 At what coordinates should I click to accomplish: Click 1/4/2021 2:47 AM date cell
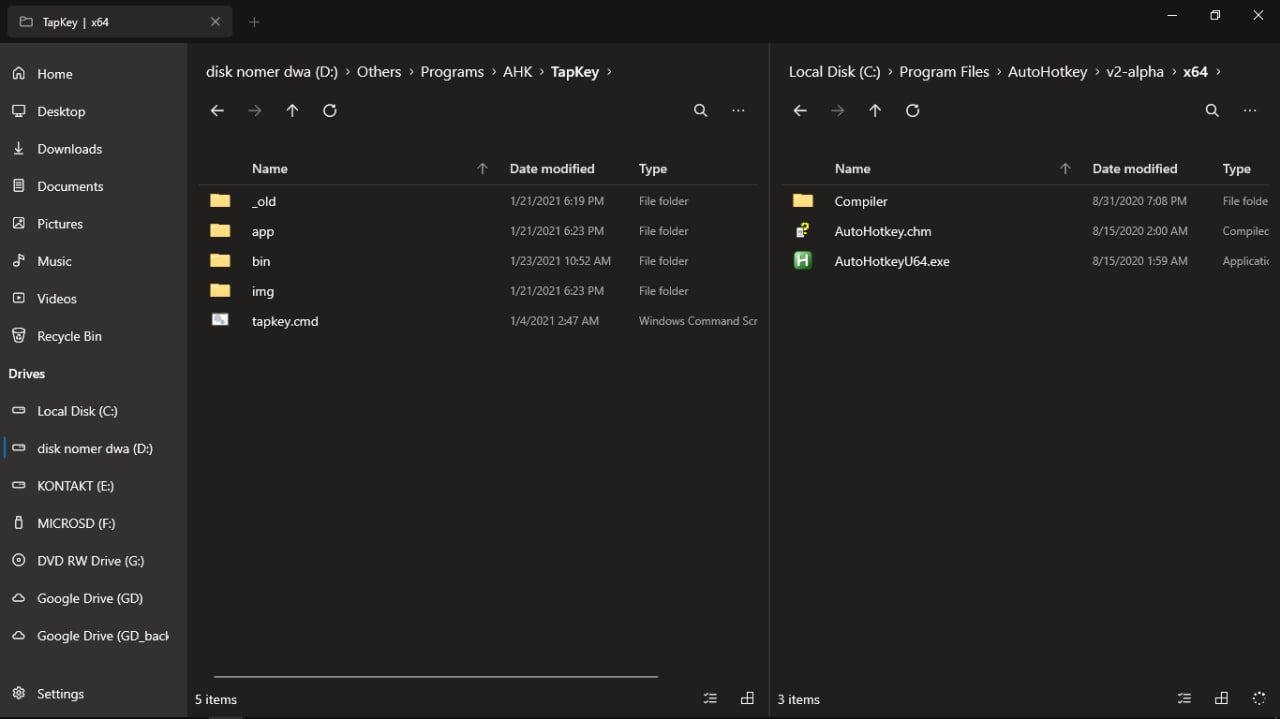click(x=554, y=321)
